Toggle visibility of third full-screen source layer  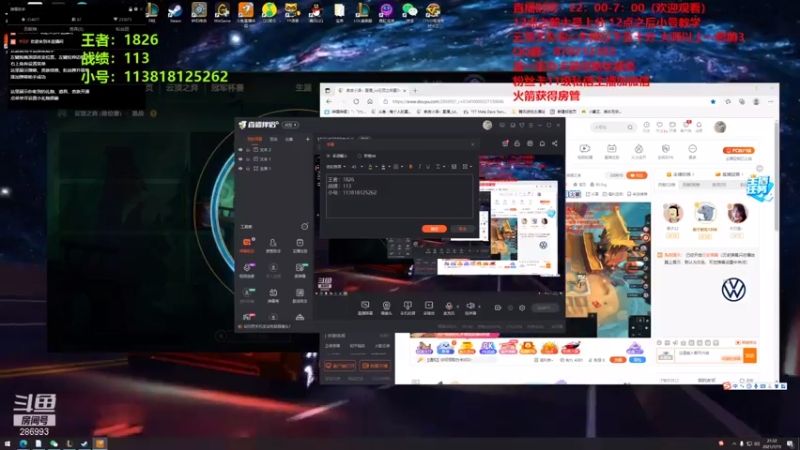pos(241,168)
